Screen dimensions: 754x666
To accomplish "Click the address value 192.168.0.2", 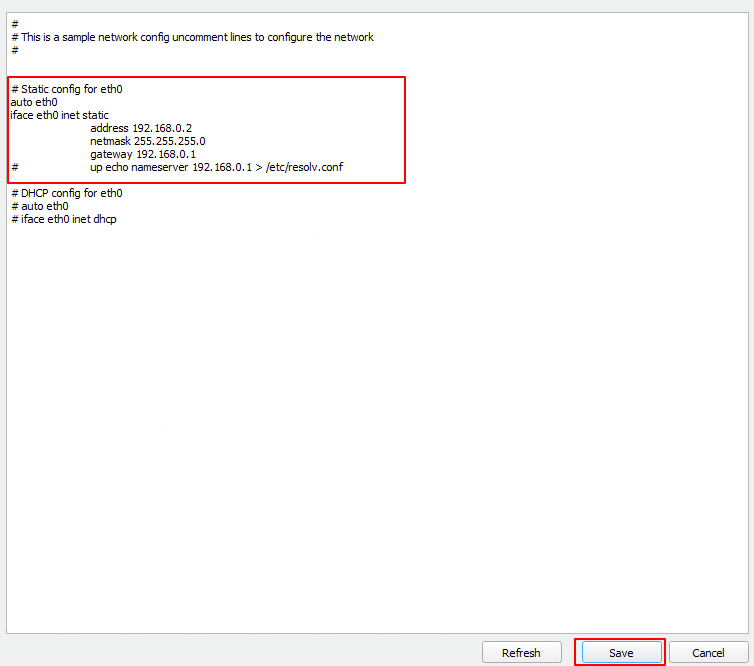I will click(x=161, y=128).
